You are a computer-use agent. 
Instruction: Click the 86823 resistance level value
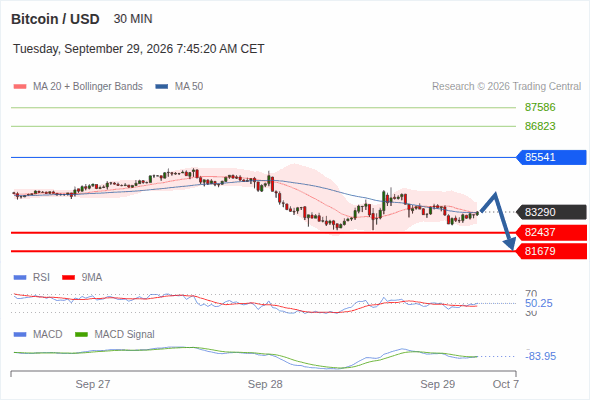540,126
